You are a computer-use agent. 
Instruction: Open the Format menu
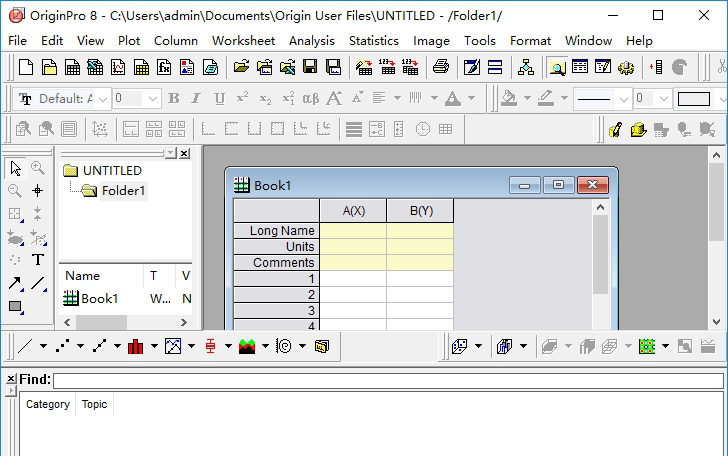click(x=530, y=41)
